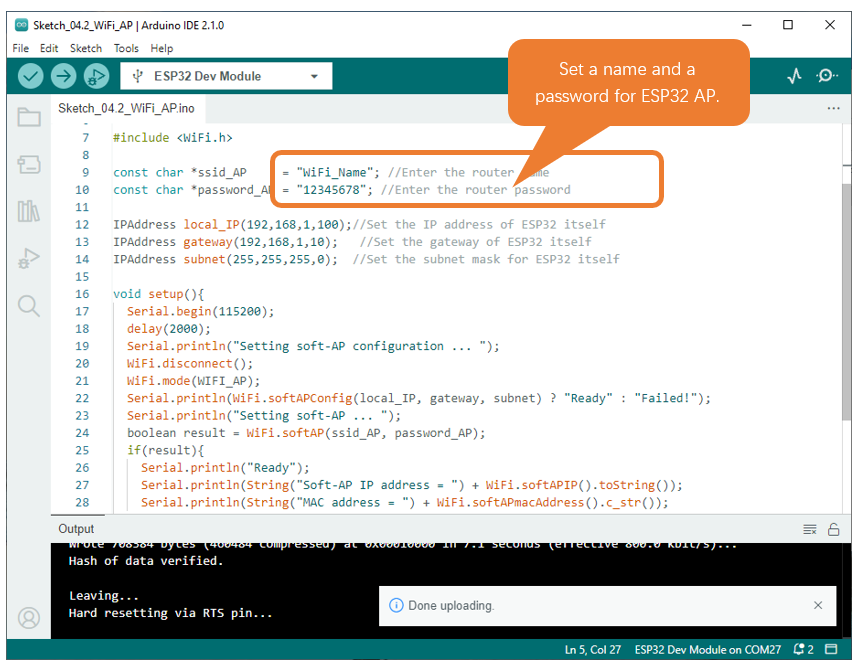This screenshot has height=665, width=861.
Task: Open the Serial Plotter
Action: 794,76
